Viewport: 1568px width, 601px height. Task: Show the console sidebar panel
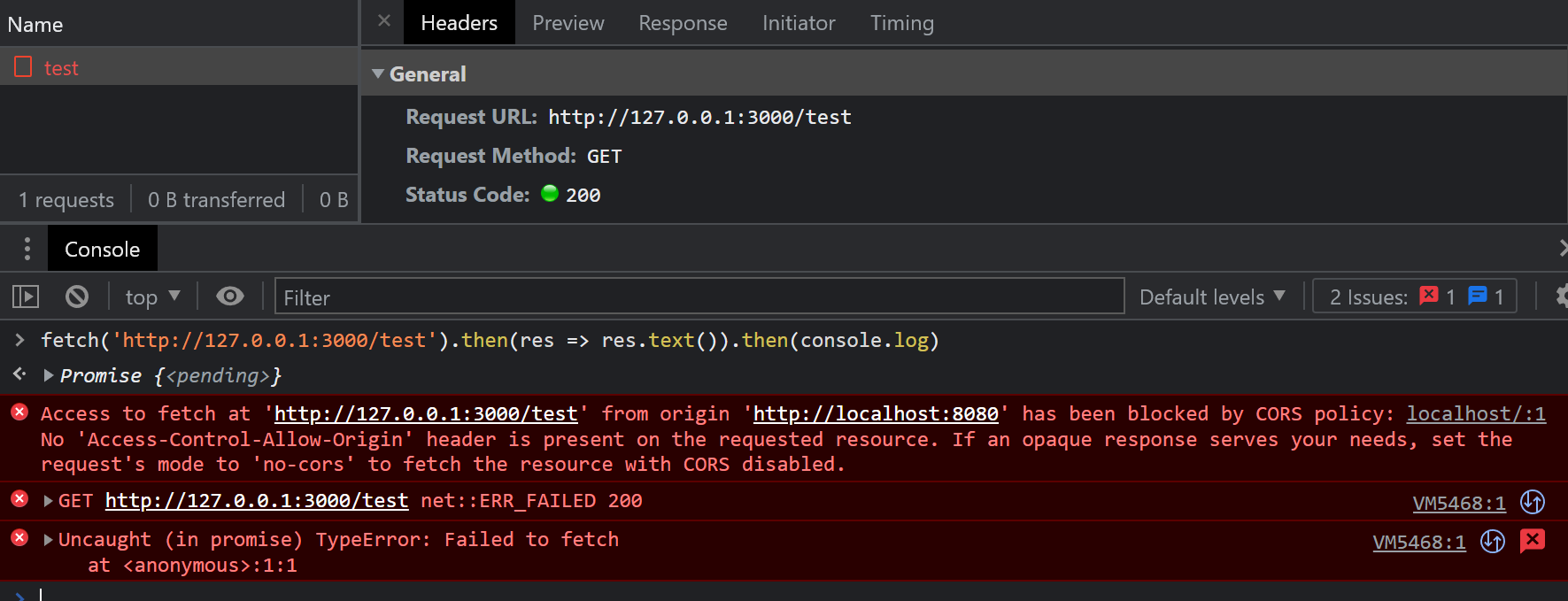point(26,297)
